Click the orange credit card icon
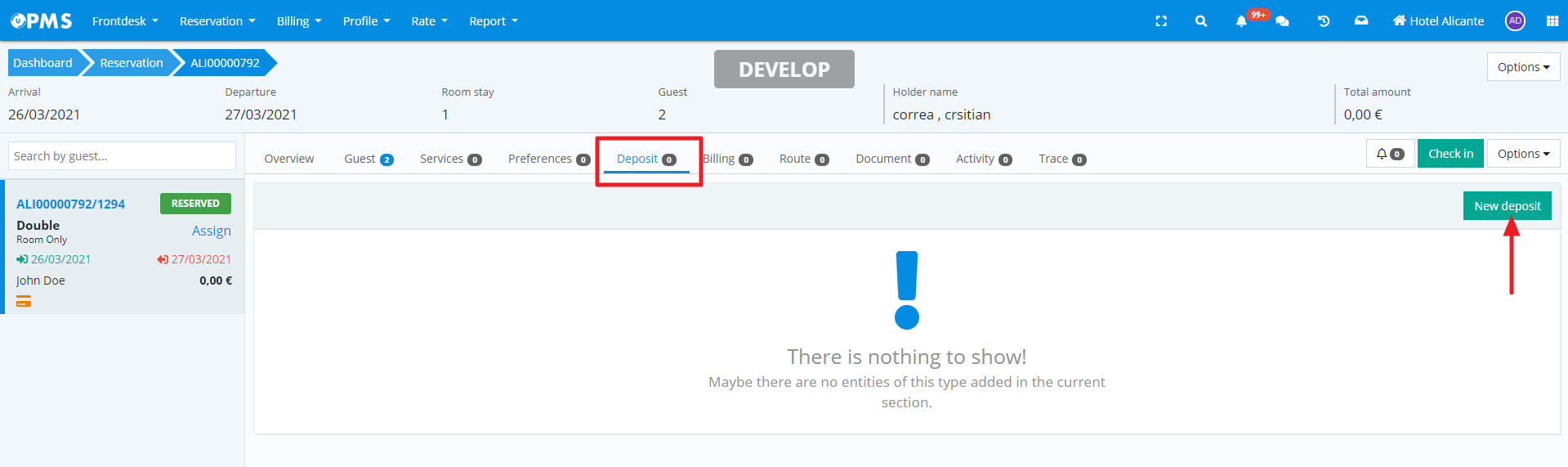 click(x=24, y=302)
